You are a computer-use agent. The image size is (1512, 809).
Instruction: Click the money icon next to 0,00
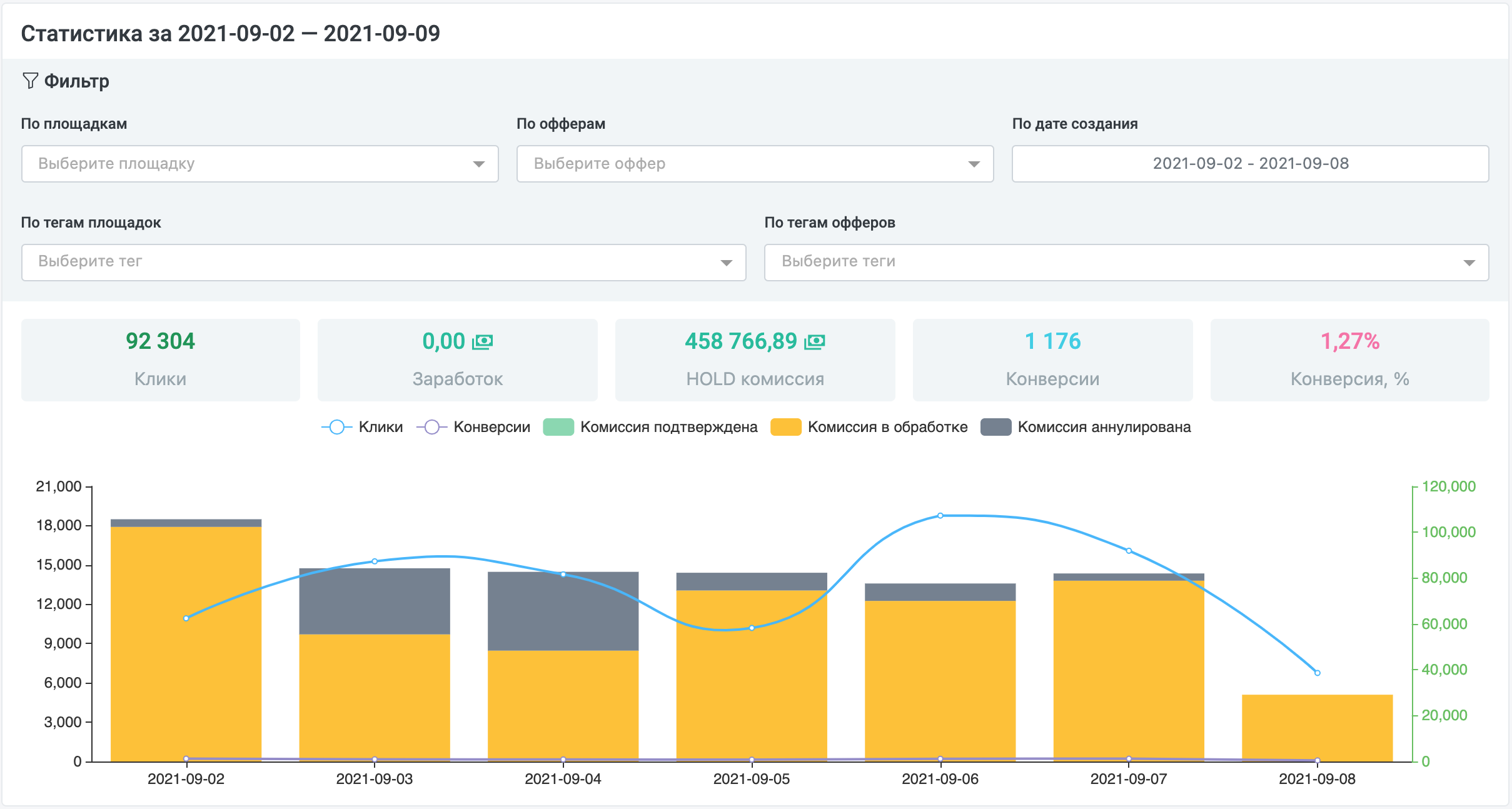tap(482, 341)
